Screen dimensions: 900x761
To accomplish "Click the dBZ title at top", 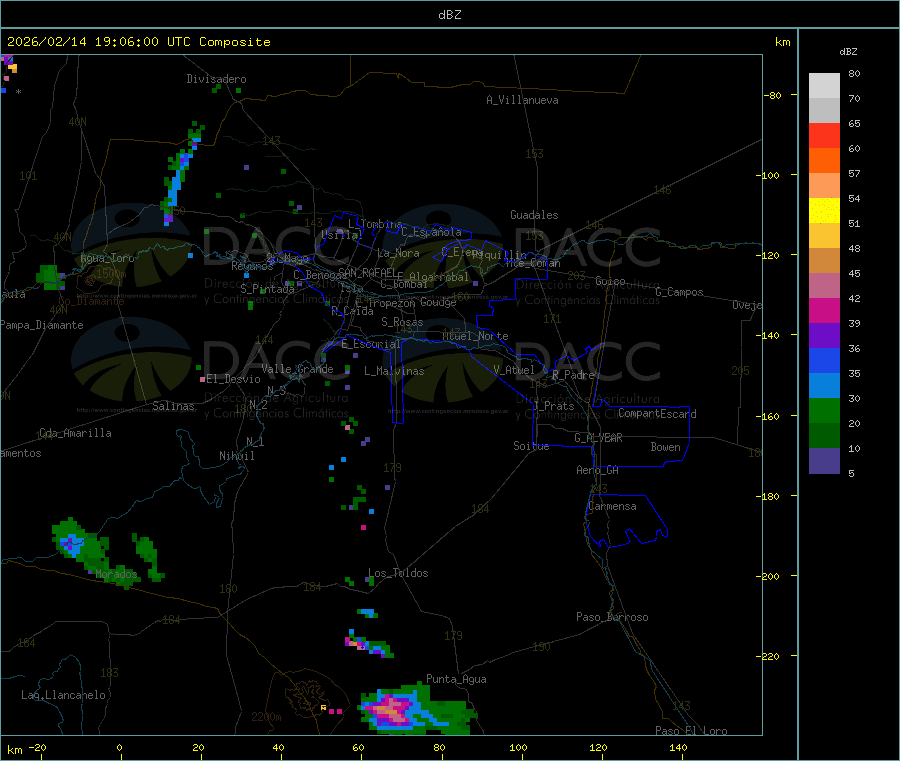I will [449, 14].
